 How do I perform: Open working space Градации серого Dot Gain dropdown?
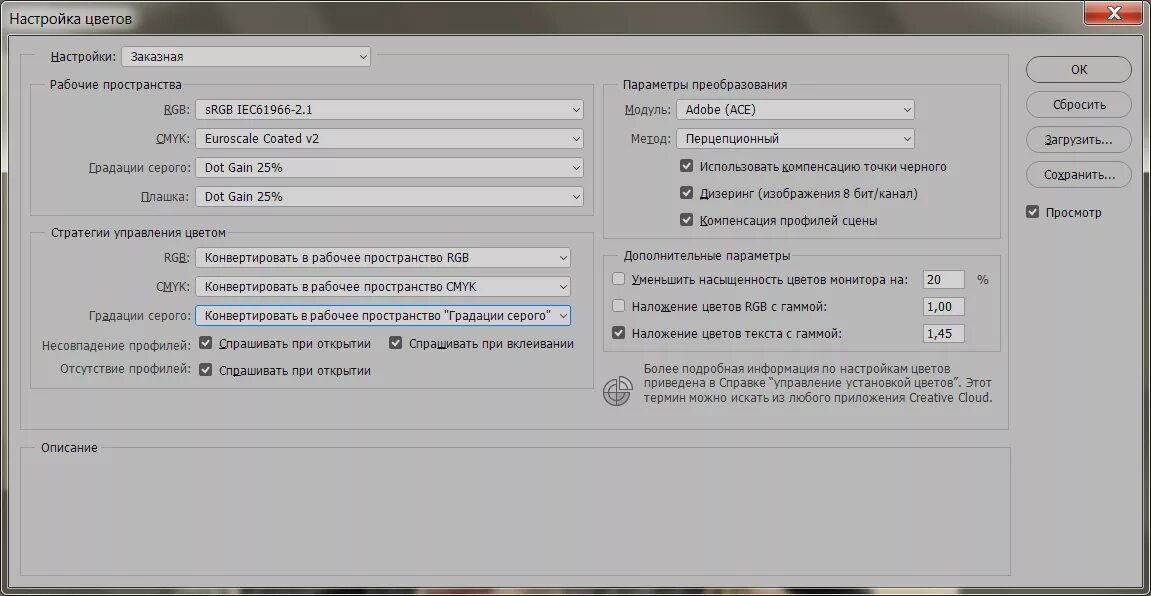(x=389, y=167)
